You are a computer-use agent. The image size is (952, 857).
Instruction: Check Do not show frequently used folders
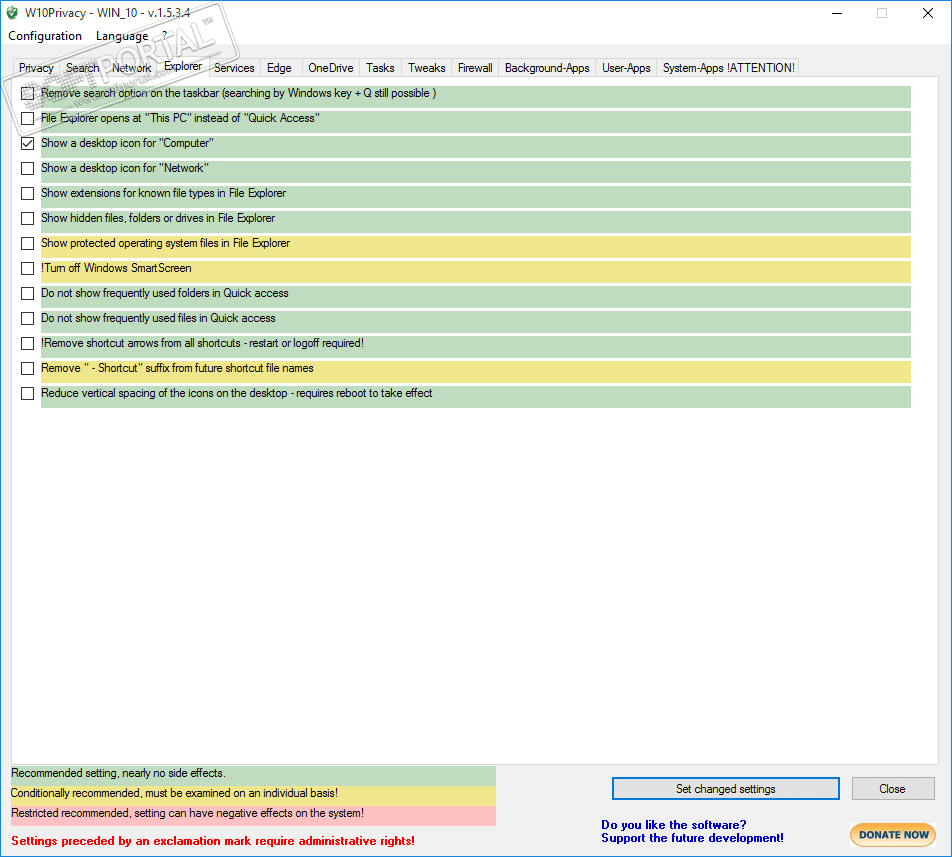(27, 293)
